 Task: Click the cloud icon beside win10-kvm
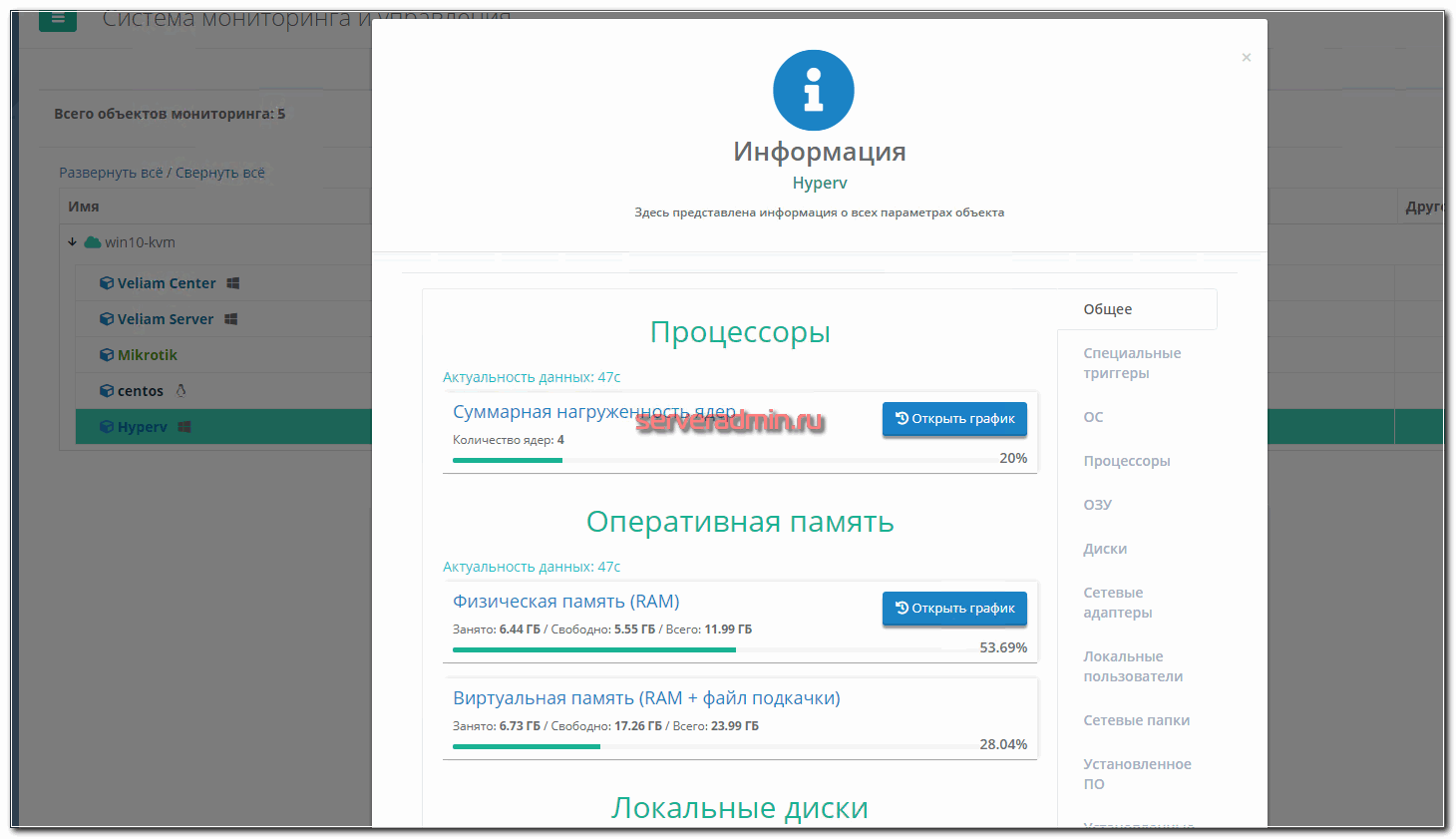(93, 242)
